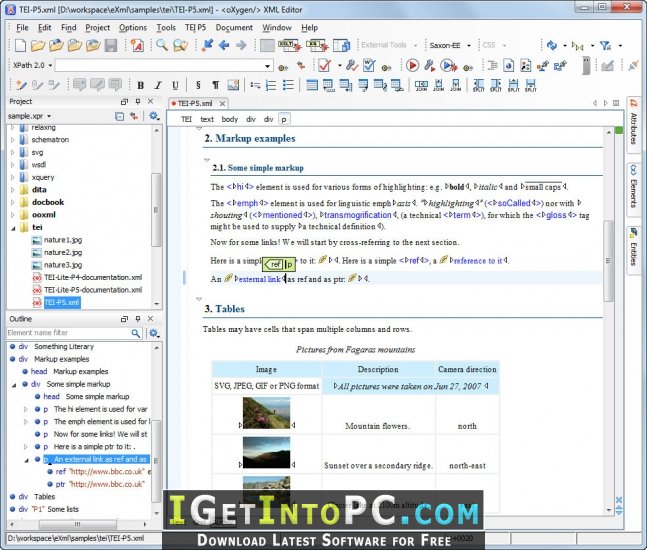Image resolution: width=647 pixels, height=550 pixels.
Task: Click the first SPLIT cells icon
Action: [479, 85]
